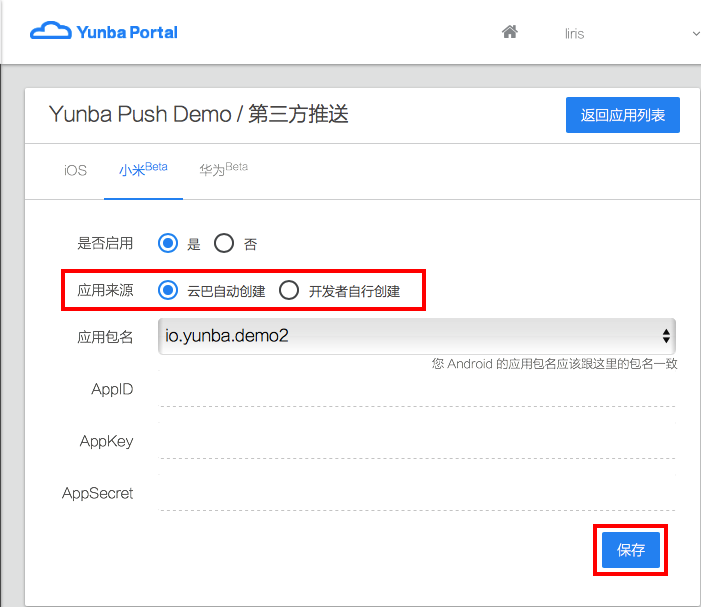Image resolution: width=701 pixels, height=607 pixels.
Task: Select 否 radio for 是否启用
Action: tap(224, 243)
